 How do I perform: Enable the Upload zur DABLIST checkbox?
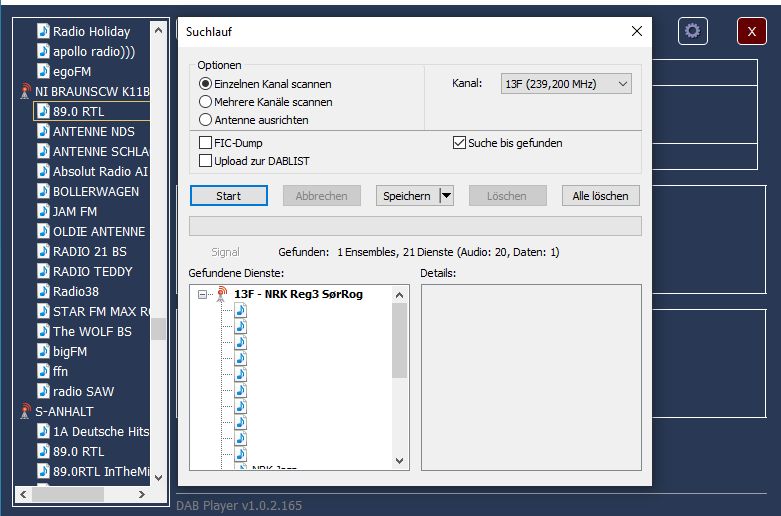206,160
